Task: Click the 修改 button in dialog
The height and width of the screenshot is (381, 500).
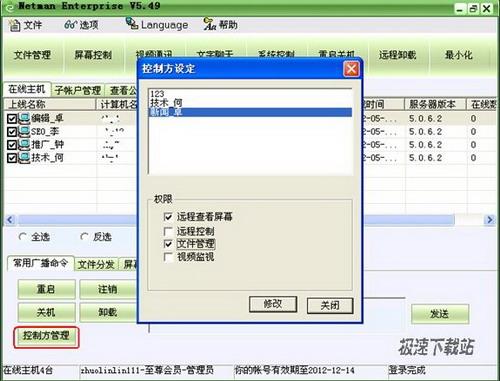Action: coord(273,304)
